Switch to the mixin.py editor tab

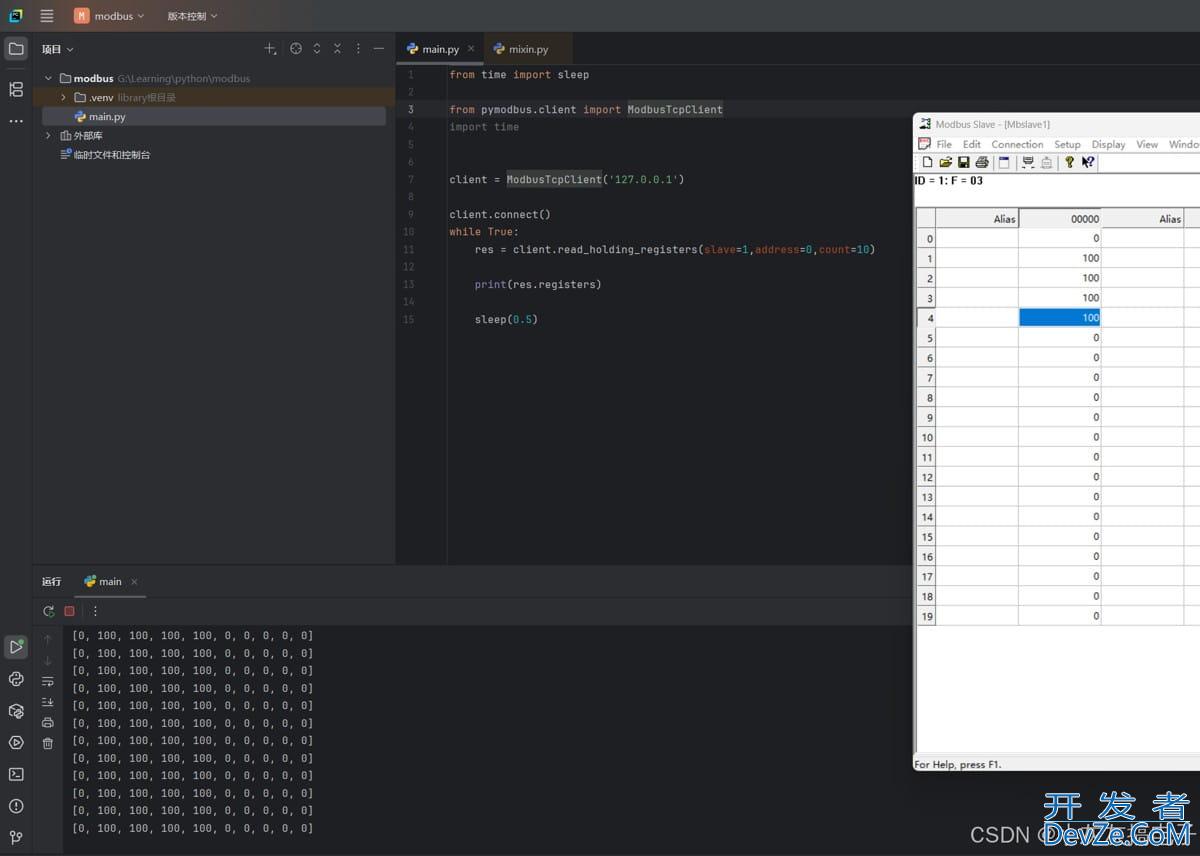point(528,49)
